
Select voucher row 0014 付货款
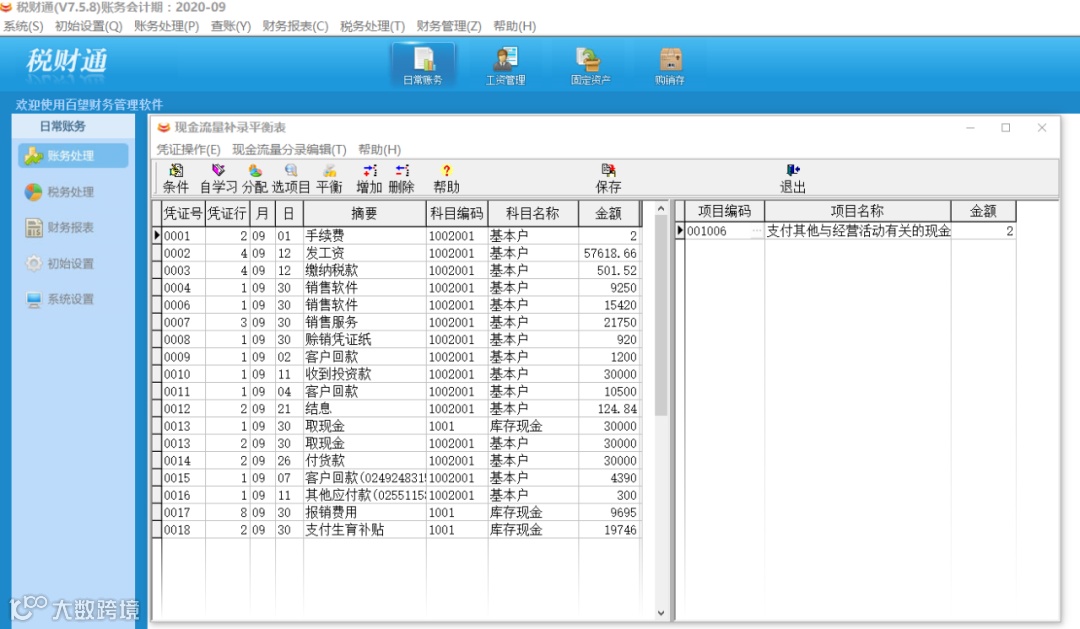(399, 460)
